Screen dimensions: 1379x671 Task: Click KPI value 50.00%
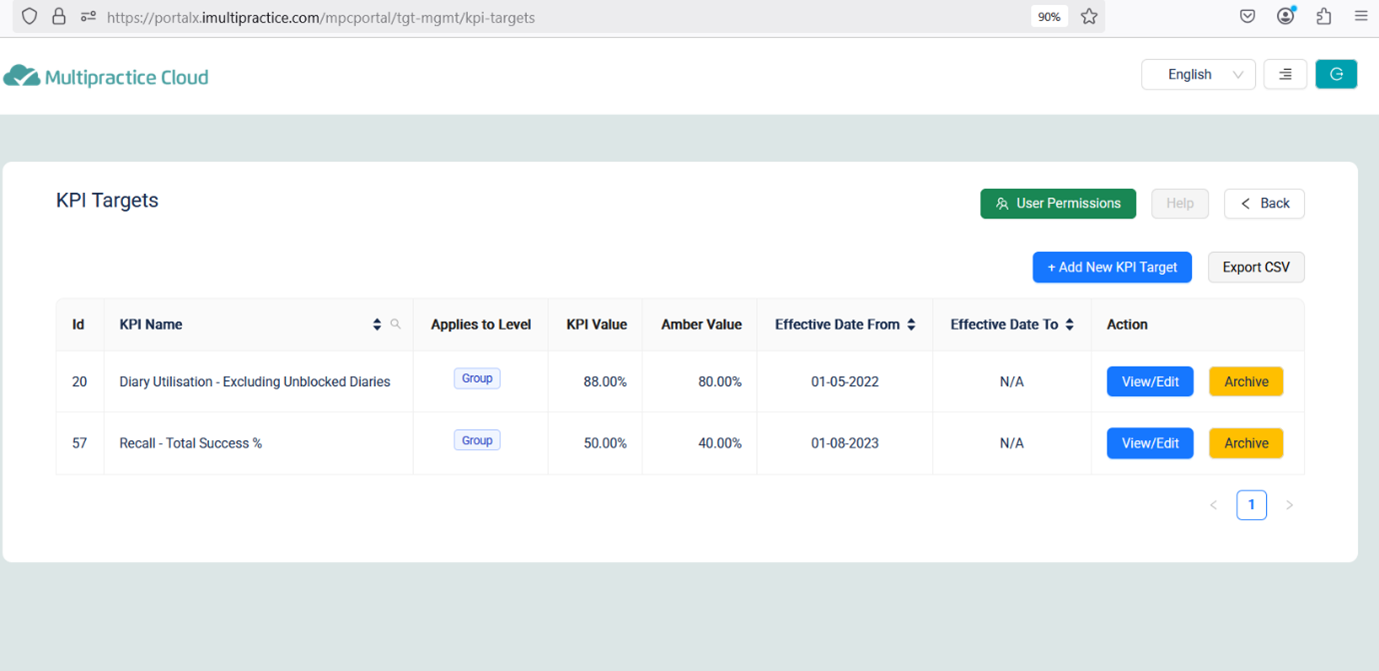[605, 444]
